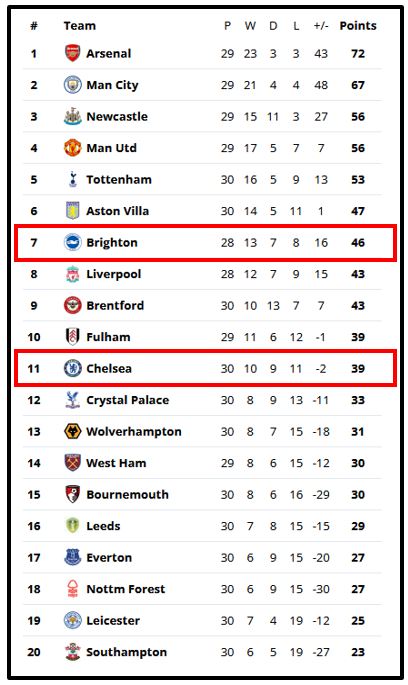Click the Chelsea lion badge icon
This screenshot has width=408, height=685.
point(73,368)
